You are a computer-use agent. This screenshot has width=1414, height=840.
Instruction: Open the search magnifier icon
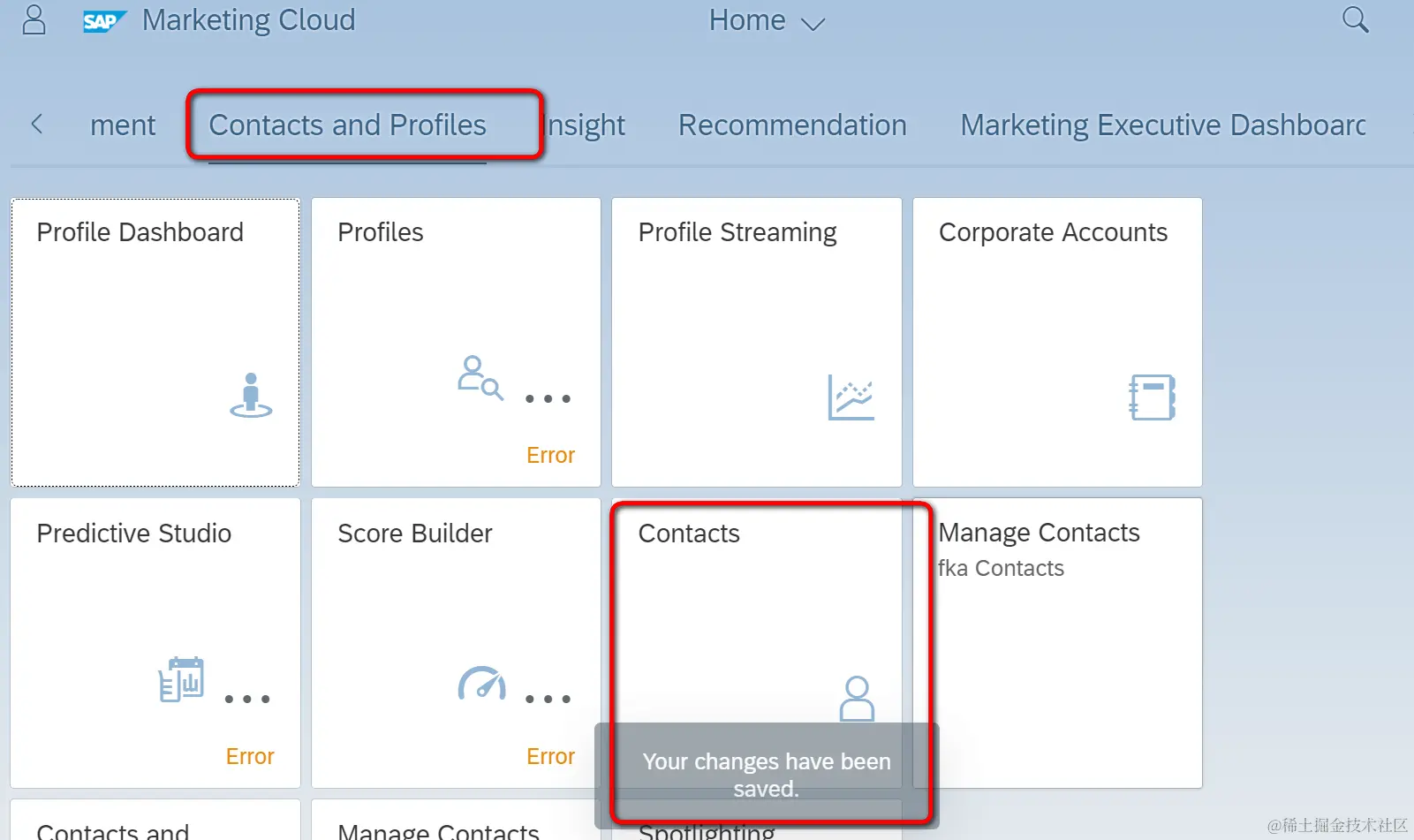click(1355, 19)
